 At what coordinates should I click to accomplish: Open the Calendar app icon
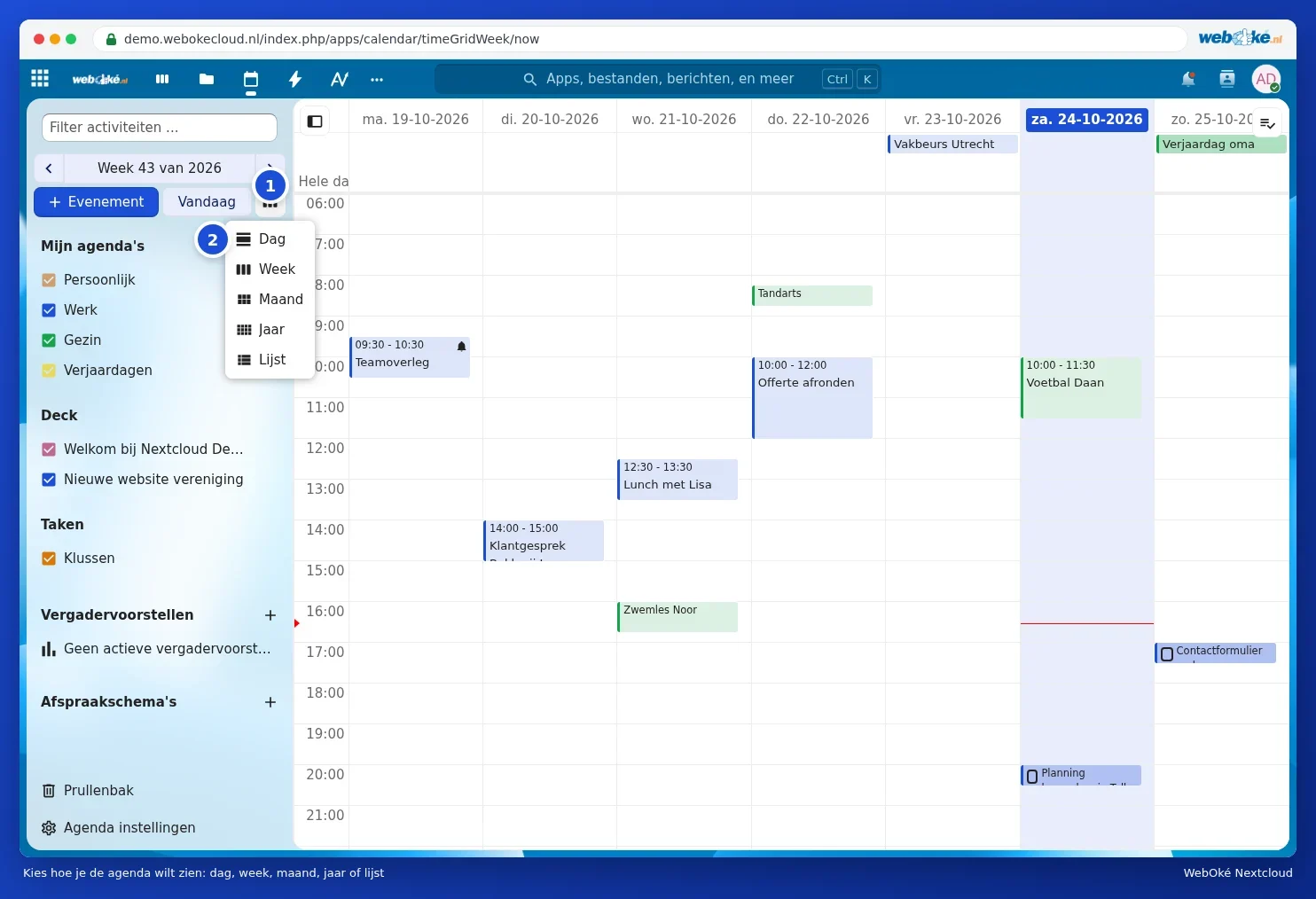(x=251, y=79)
